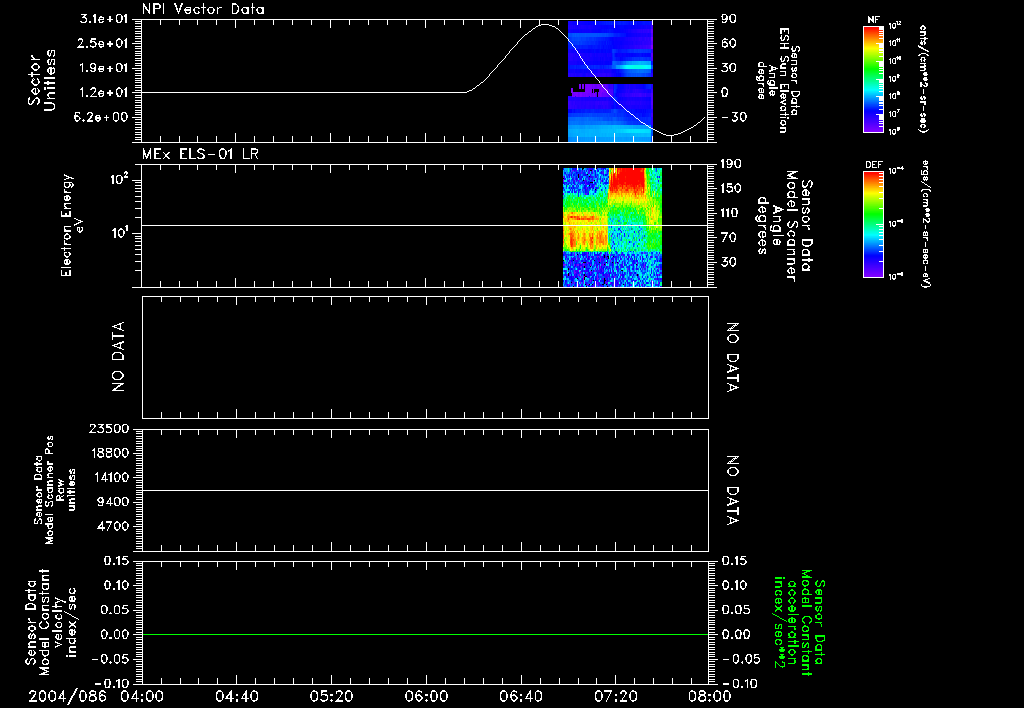Click the "23500" scanner position tick value
The width and height of the screenshot is (1024, 708).
[108, 428]
